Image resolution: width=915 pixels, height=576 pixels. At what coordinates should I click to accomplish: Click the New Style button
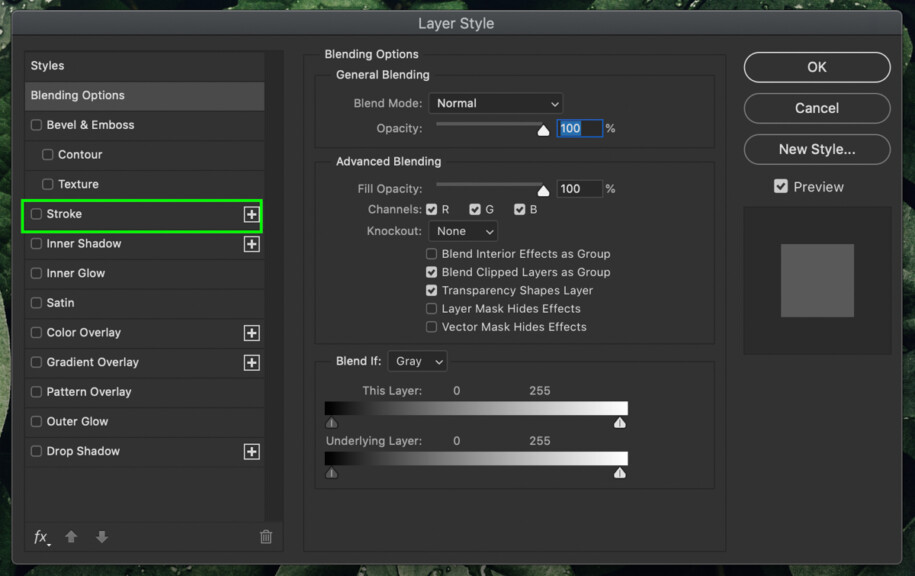816,149
